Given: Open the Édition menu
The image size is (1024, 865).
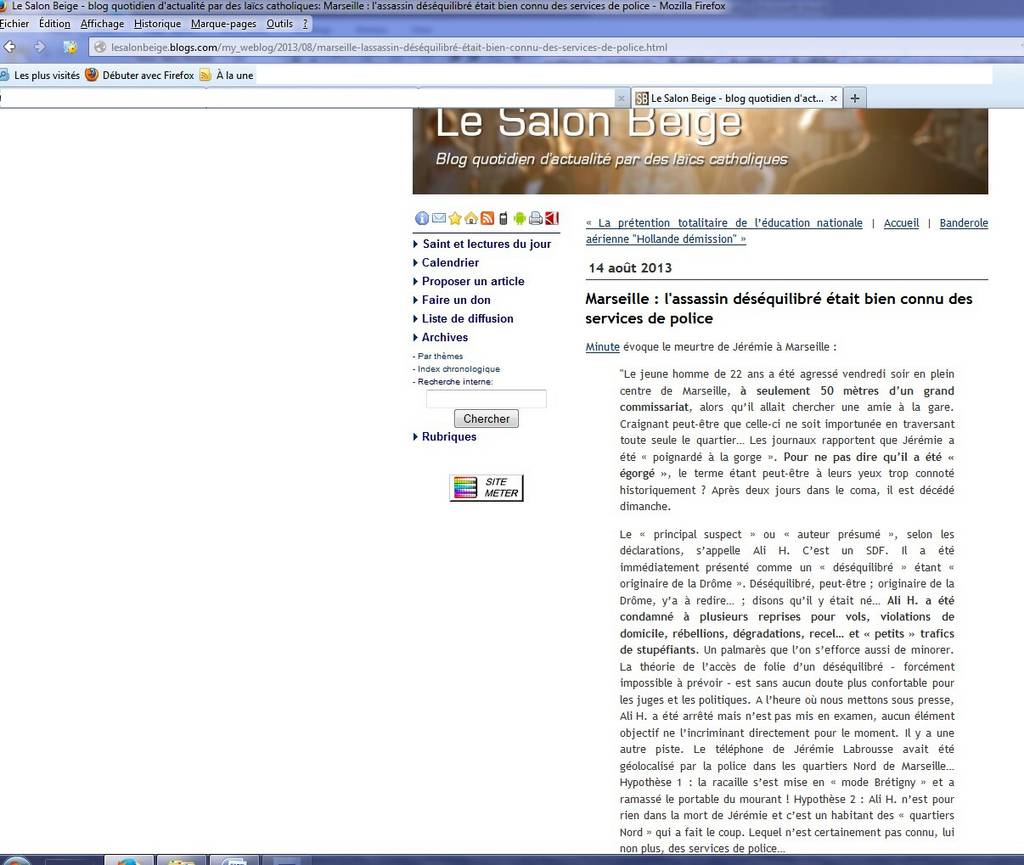Looking at the screenshot, I should [x=55, y=24].
